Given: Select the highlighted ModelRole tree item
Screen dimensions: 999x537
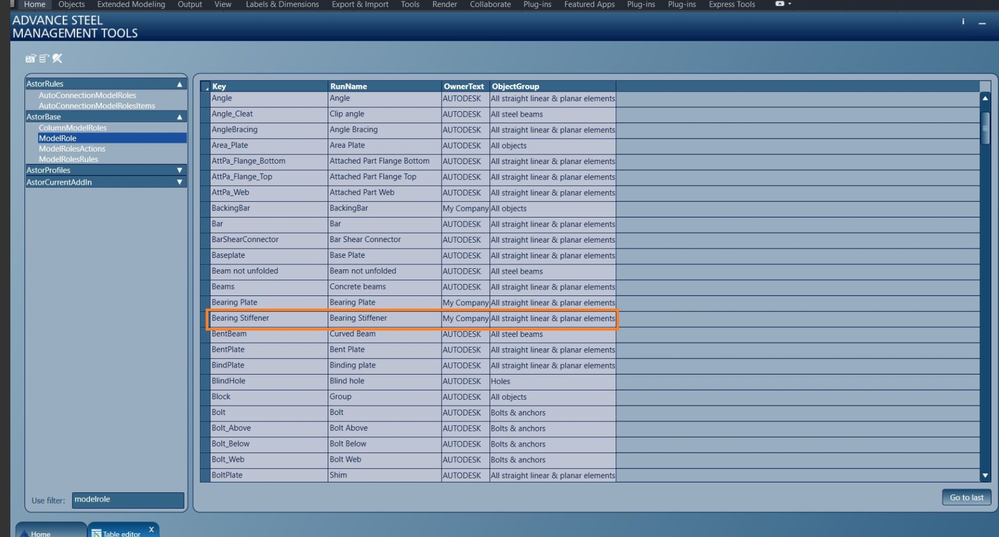Looking at the screenshot, I should coord(111,138).
